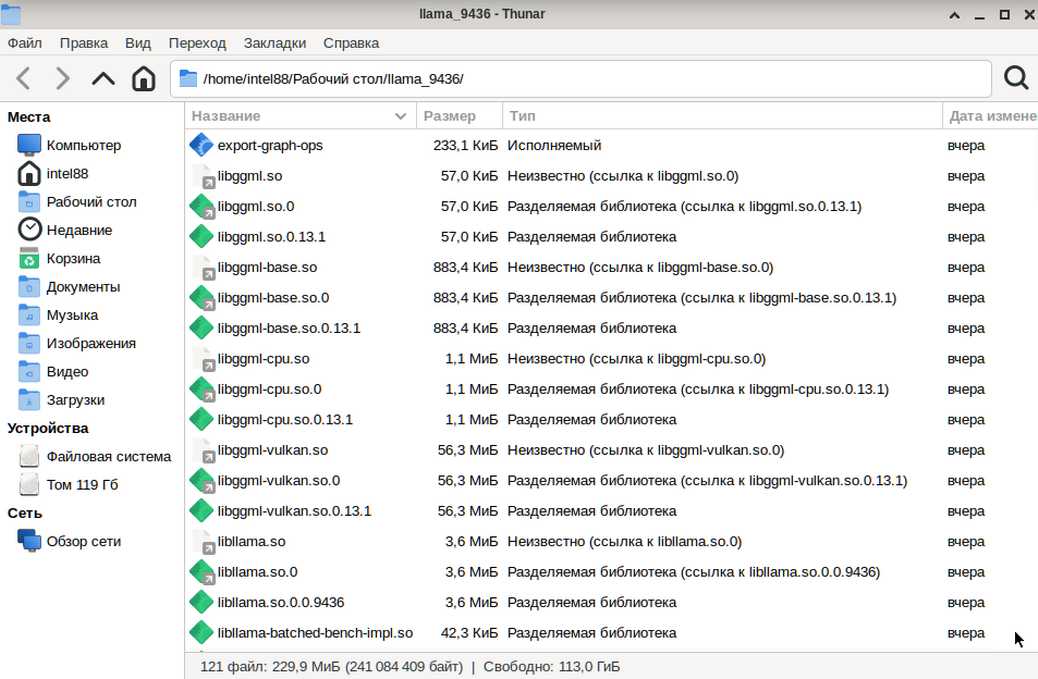
Task: Click the export-graph-ops executable icon
Action: click(x=201, y=145)
